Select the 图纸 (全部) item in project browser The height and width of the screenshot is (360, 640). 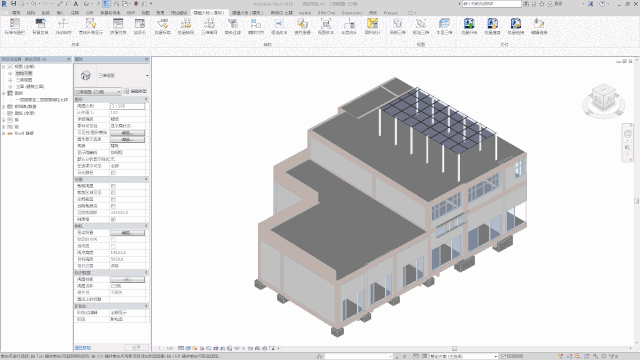click(x=25, y=113)
